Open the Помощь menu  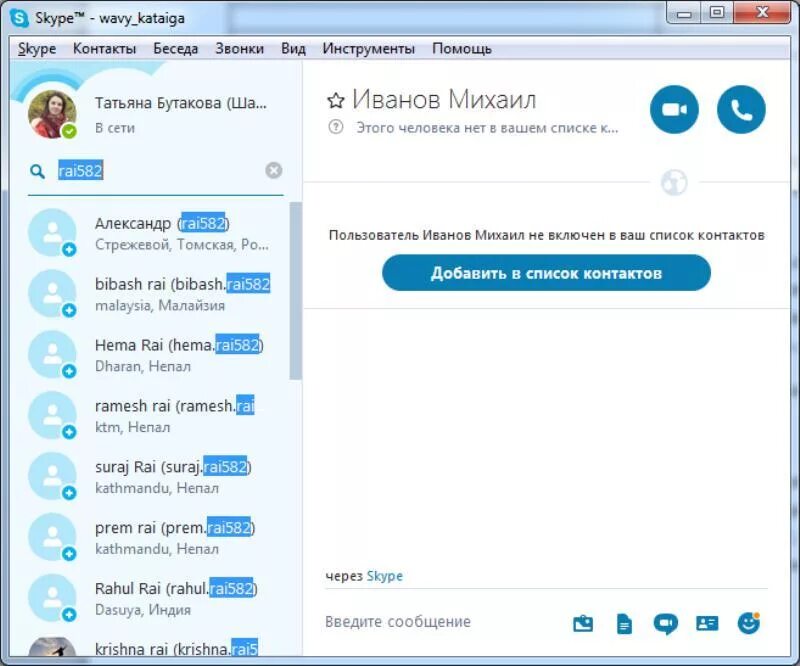[462, 48]
